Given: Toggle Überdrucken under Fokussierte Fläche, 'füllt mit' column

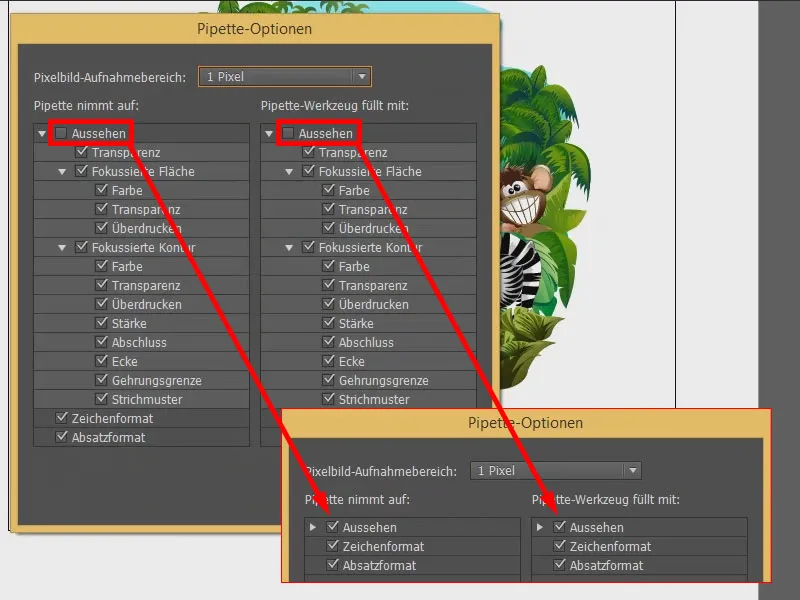Looking at the screenshot, I should [x=329, y=228].
